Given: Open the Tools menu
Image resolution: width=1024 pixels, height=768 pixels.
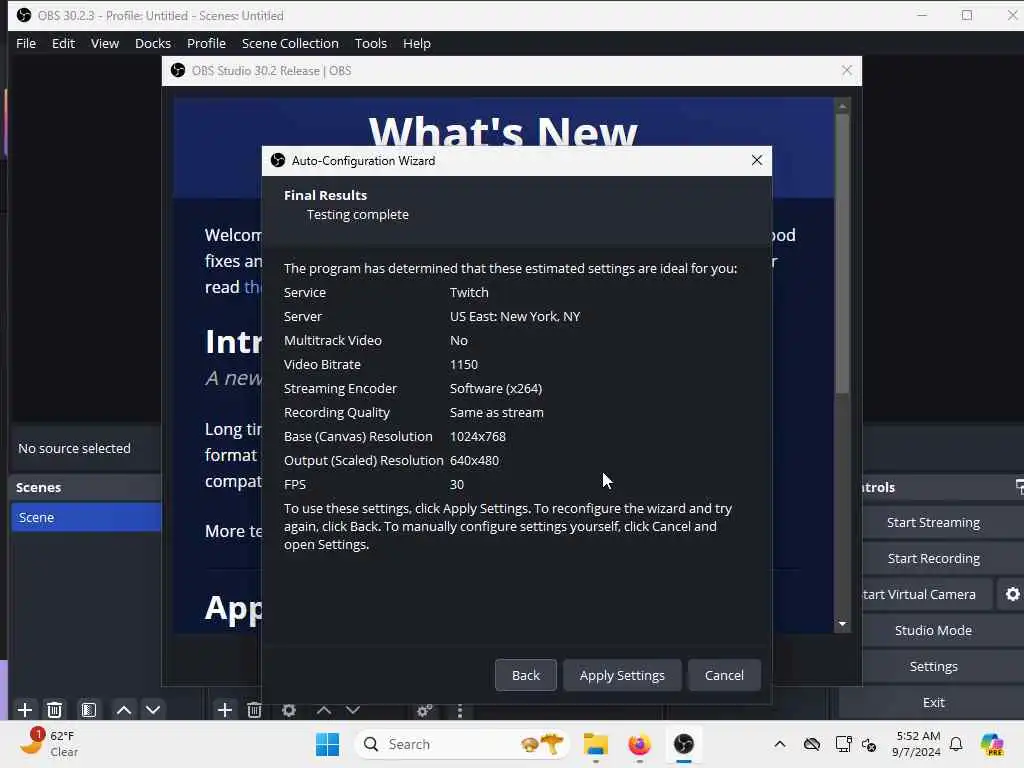Looking at the screenshot, I should 371,43.
